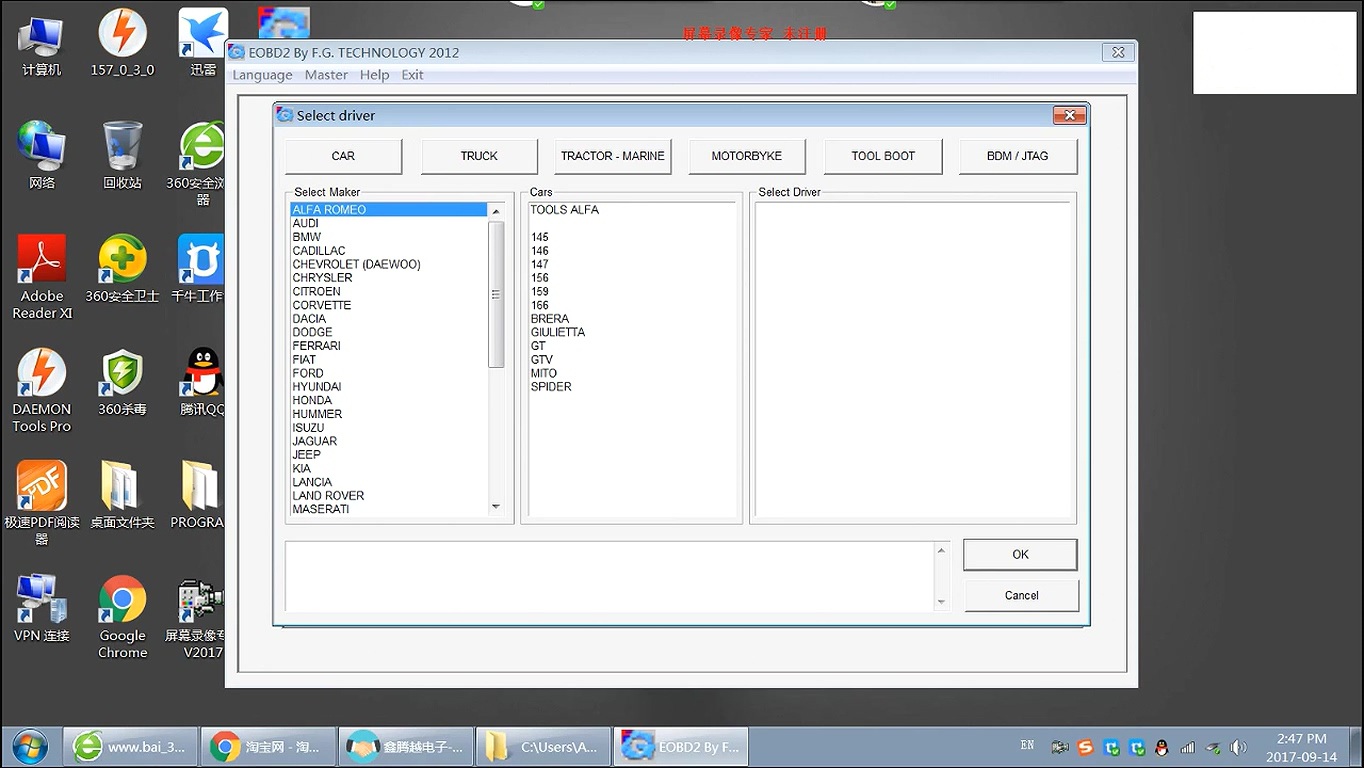This screenshot has width=1364, height=768.
Task: Open the 屏幕录像专家 V2017 desktop icon
Action: (x=196, y=617)
